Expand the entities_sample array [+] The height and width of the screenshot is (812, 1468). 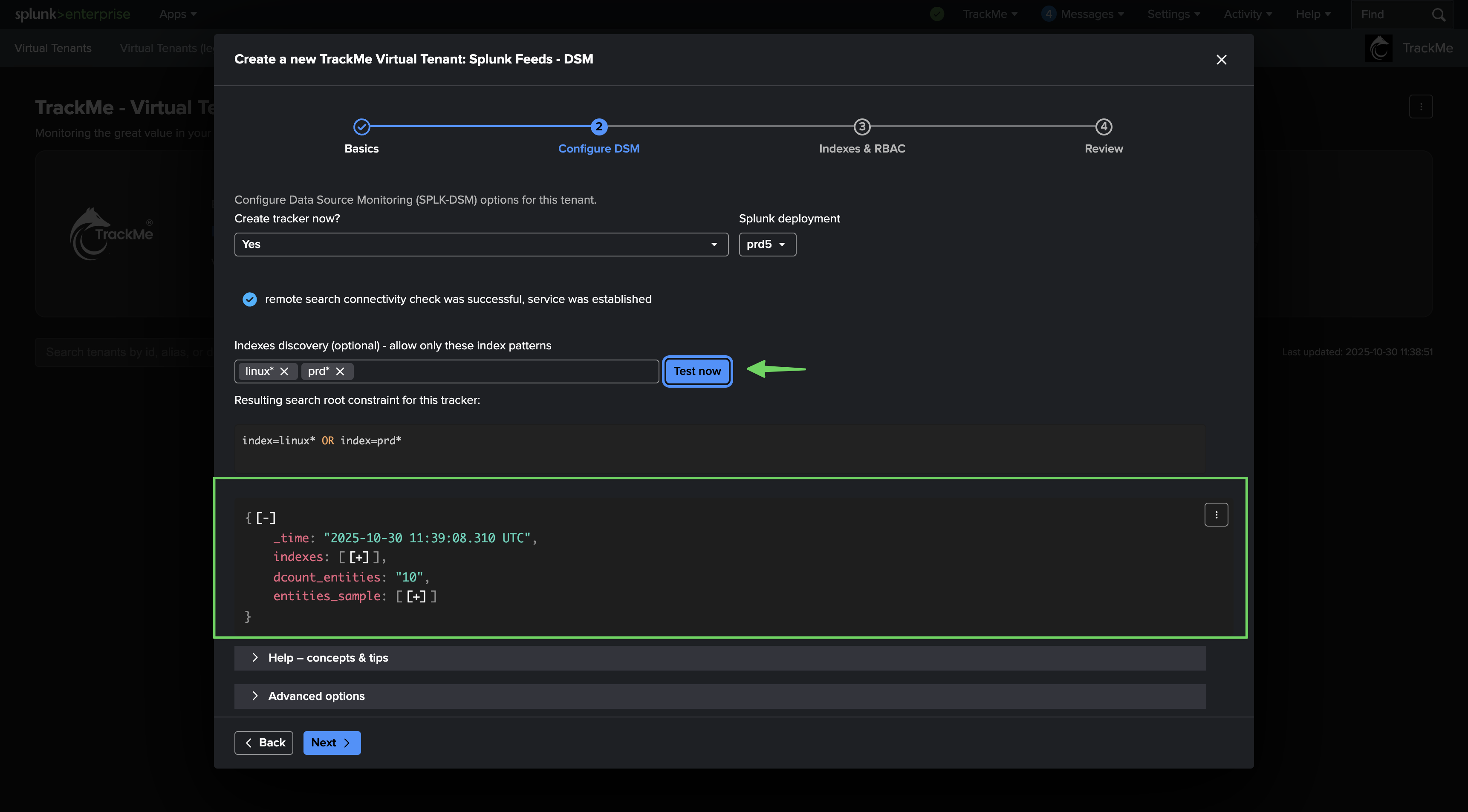coord(416,596)
